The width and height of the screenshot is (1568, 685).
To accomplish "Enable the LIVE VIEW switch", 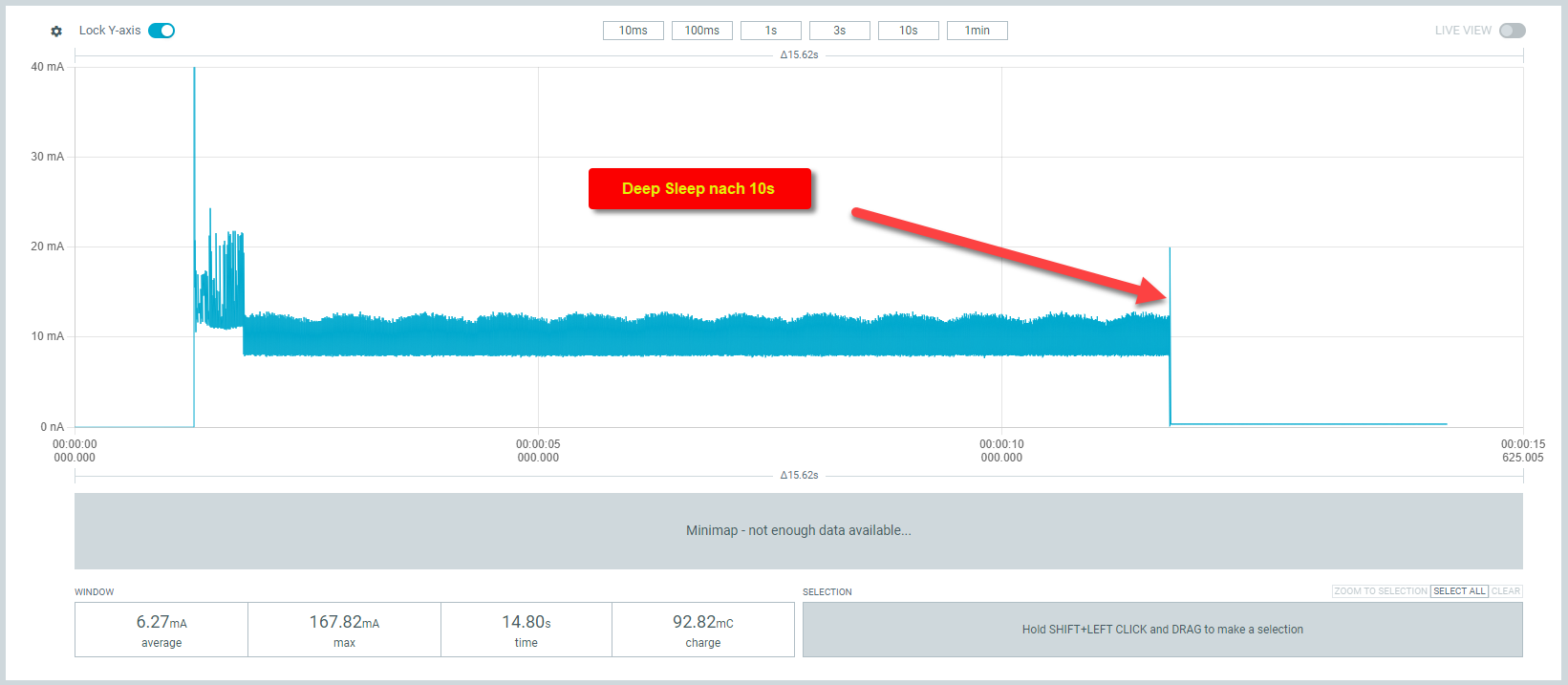I will [1512, 31].
